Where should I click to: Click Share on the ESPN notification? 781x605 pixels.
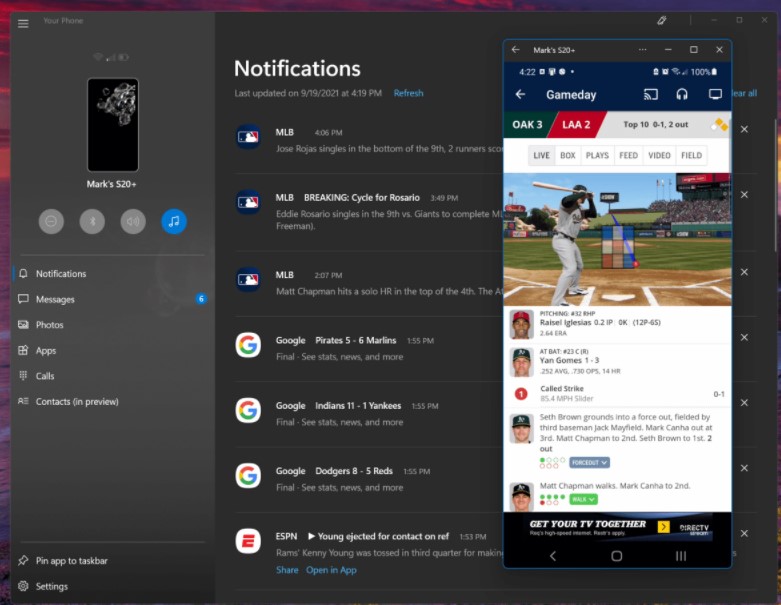[x=287, y=570]
